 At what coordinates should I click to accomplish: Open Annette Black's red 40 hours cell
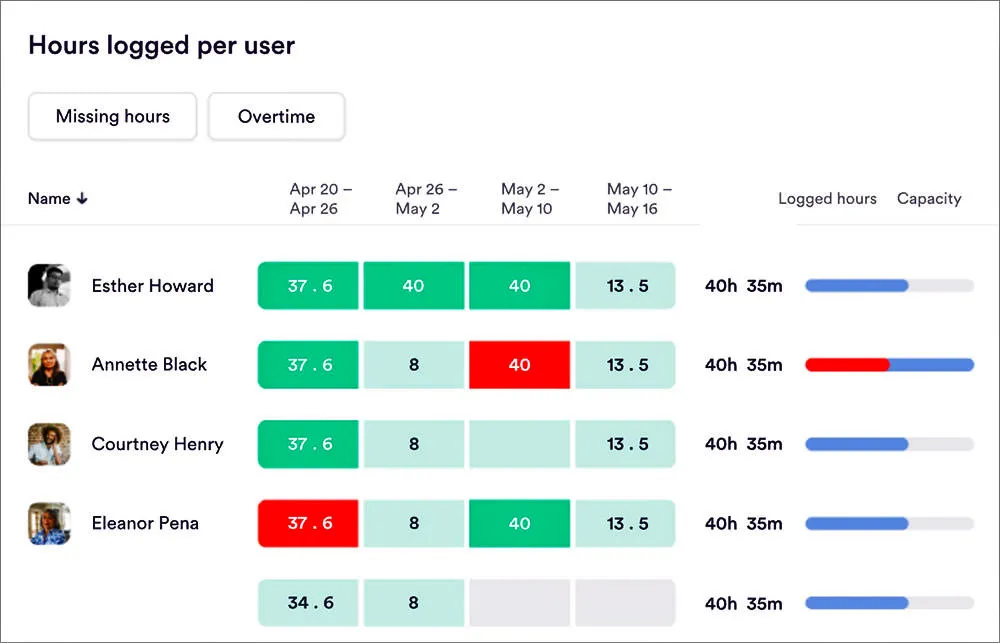[x=519, y=365]
